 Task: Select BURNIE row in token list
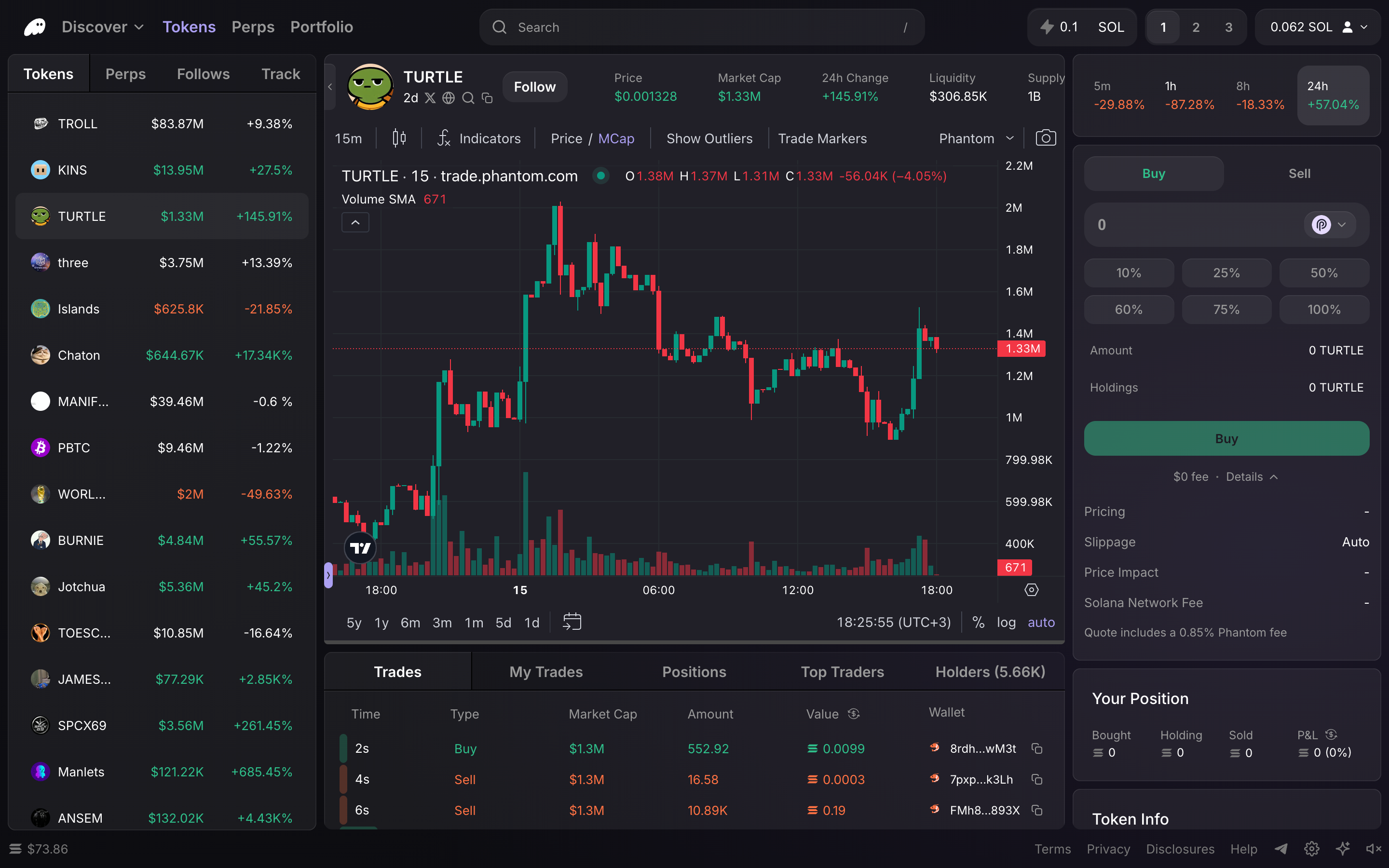tap(162, 540)
